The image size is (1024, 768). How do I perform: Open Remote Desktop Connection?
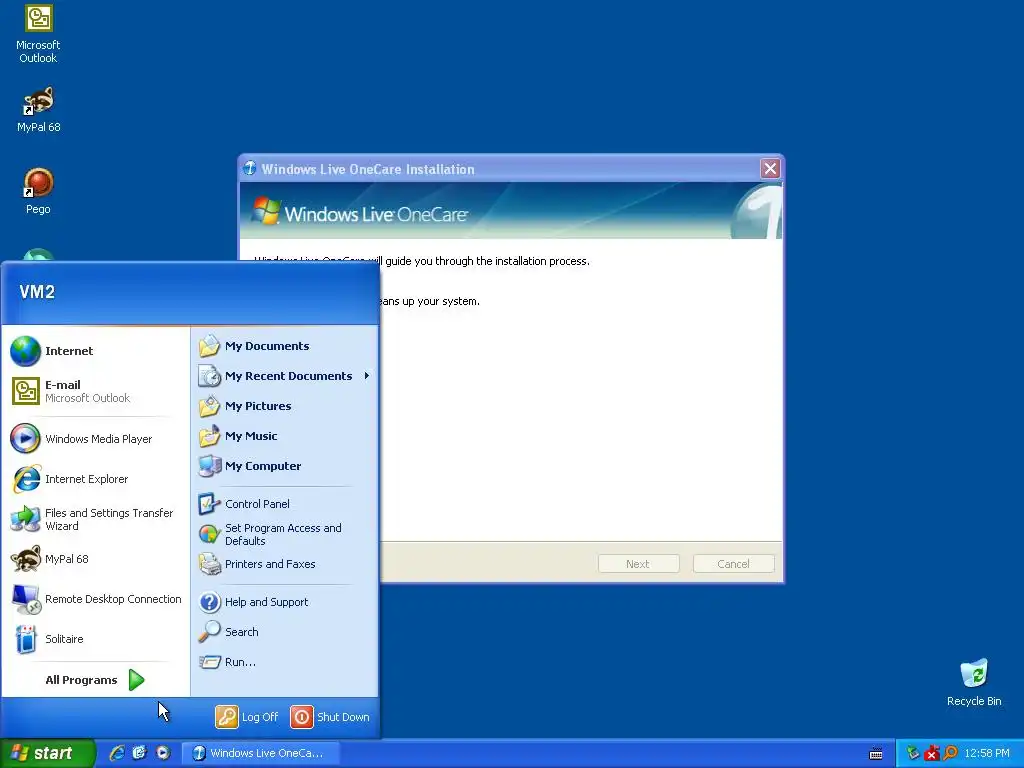[x=95, y=599]
